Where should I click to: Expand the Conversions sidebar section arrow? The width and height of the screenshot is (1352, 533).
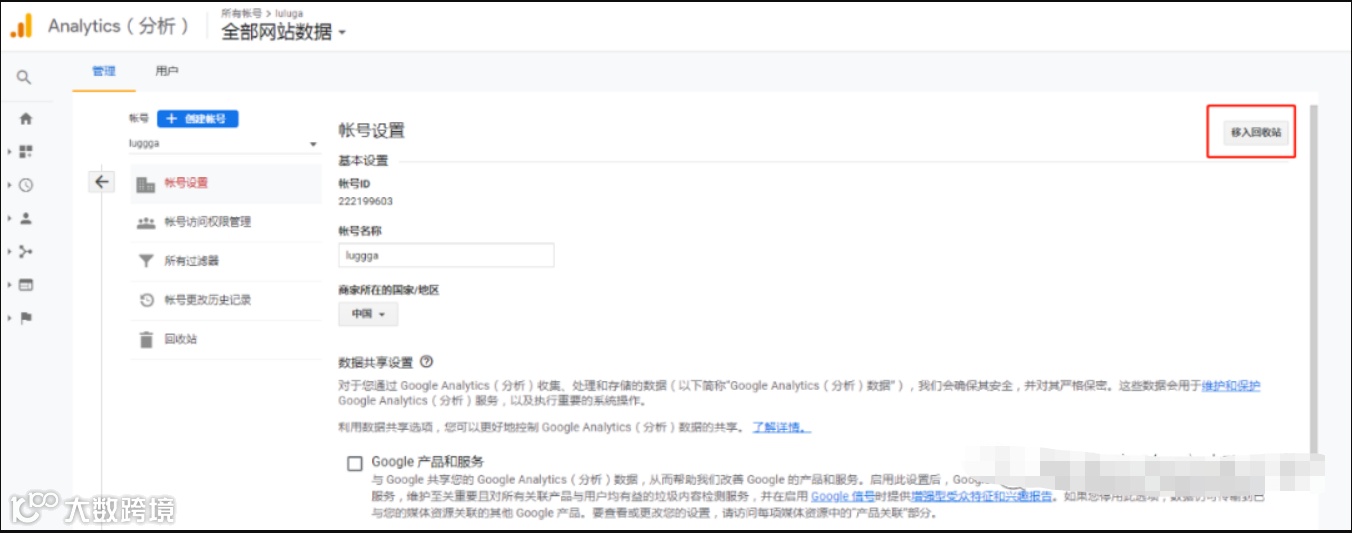9,318
